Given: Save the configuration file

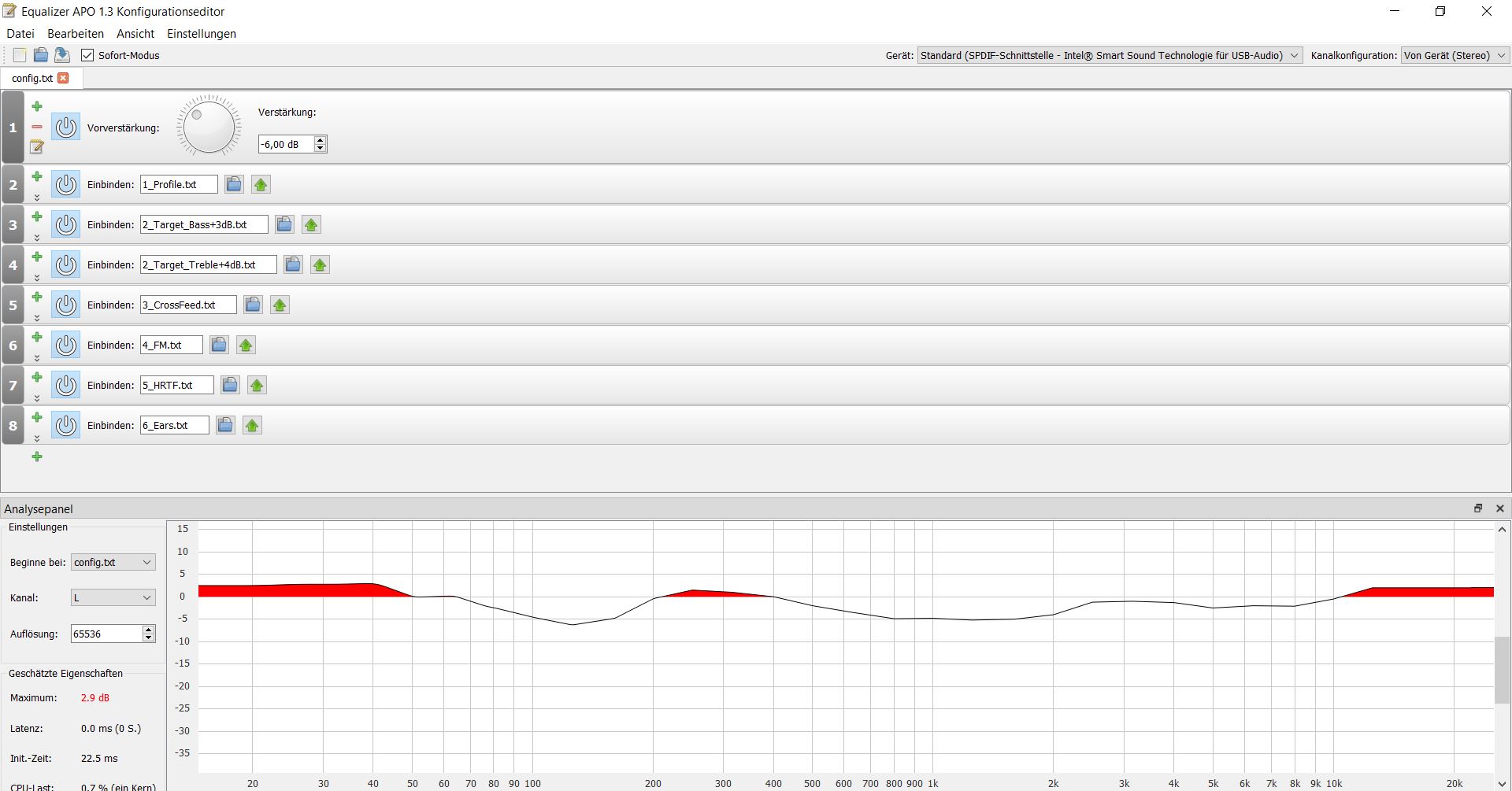Looking at the screenshot, I should tap(62, 55).
